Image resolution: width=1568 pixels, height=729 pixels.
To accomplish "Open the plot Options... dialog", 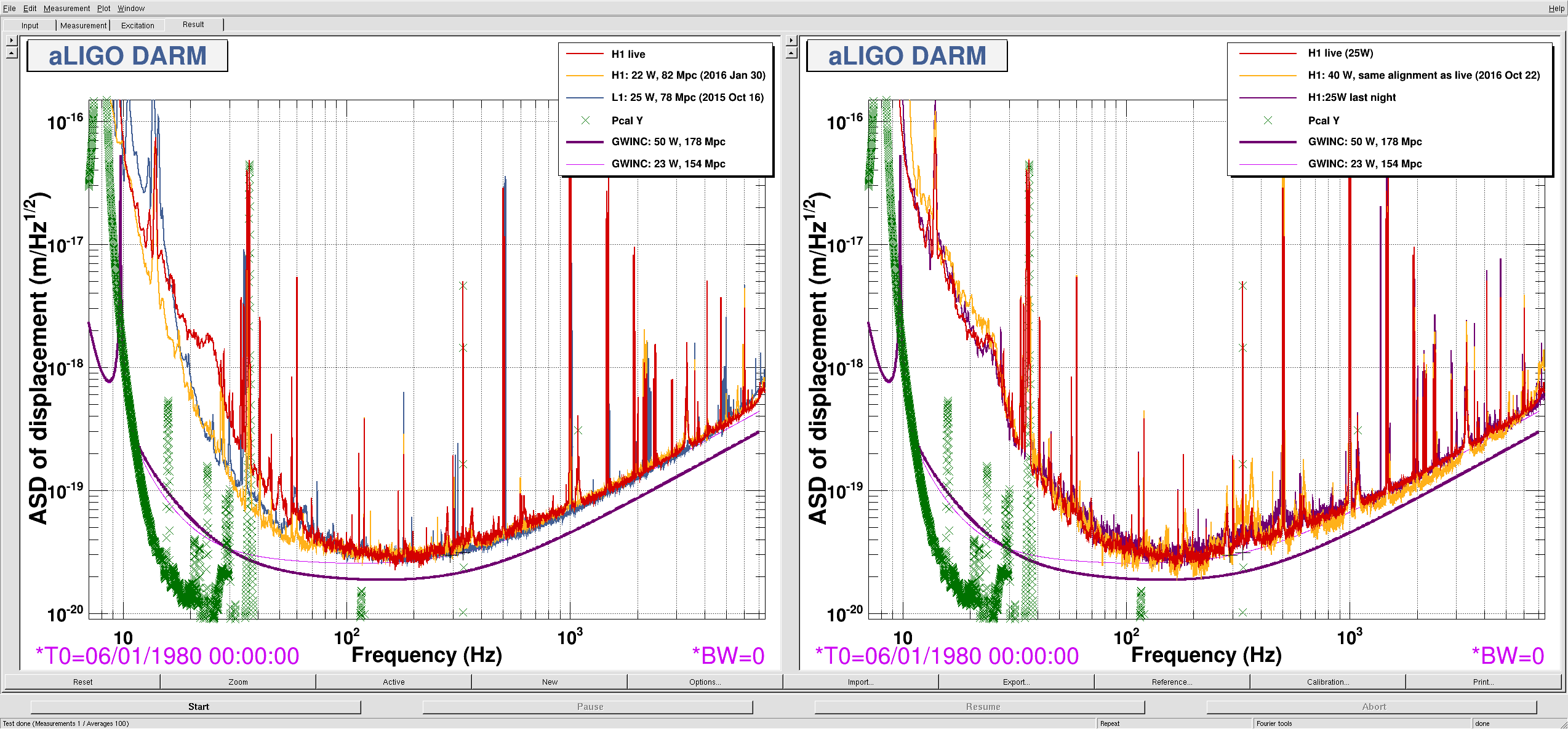I will coord(705,682).
